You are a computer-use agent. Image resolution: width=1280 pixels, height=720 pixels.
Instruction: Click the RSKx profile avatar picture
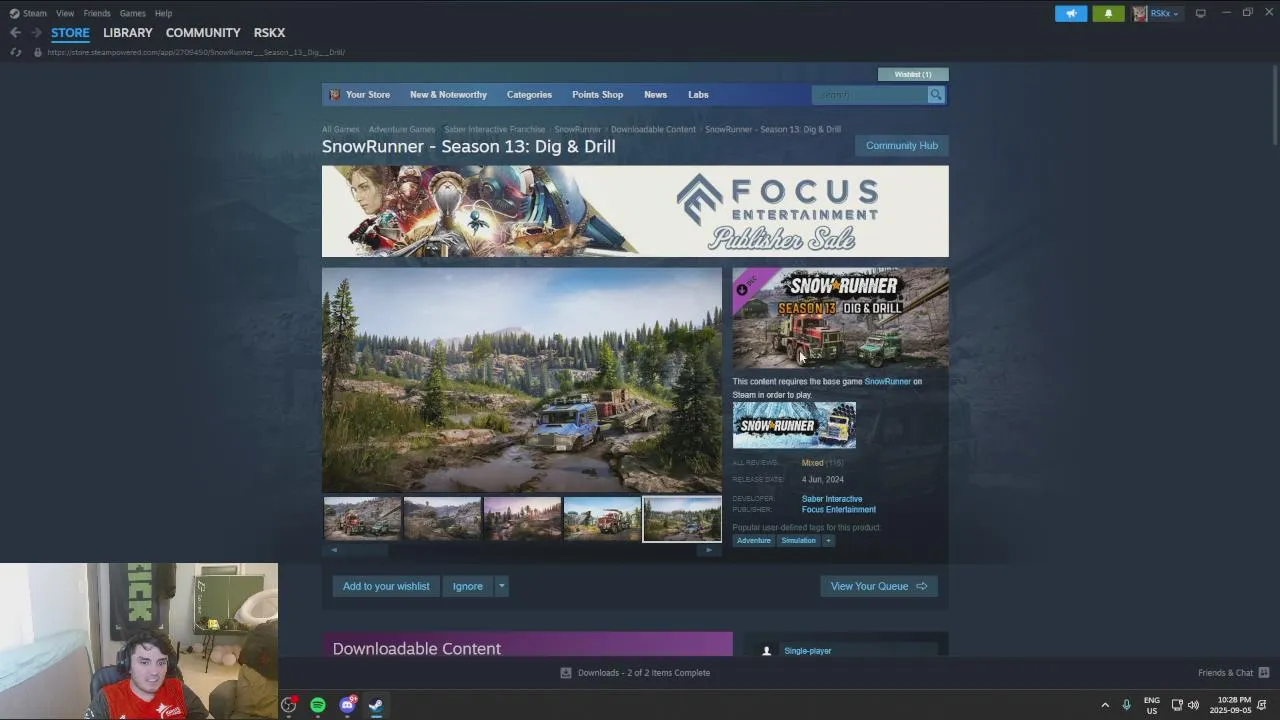[x=1140, y=13]
